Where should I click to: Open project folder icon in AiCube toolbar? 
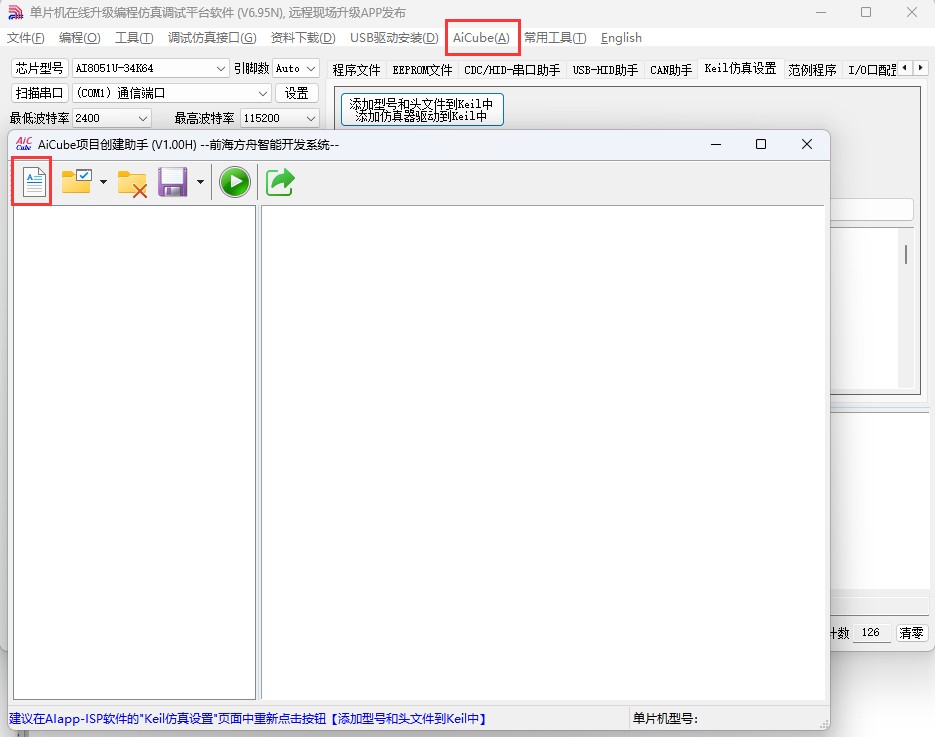(x=76, y=182)
